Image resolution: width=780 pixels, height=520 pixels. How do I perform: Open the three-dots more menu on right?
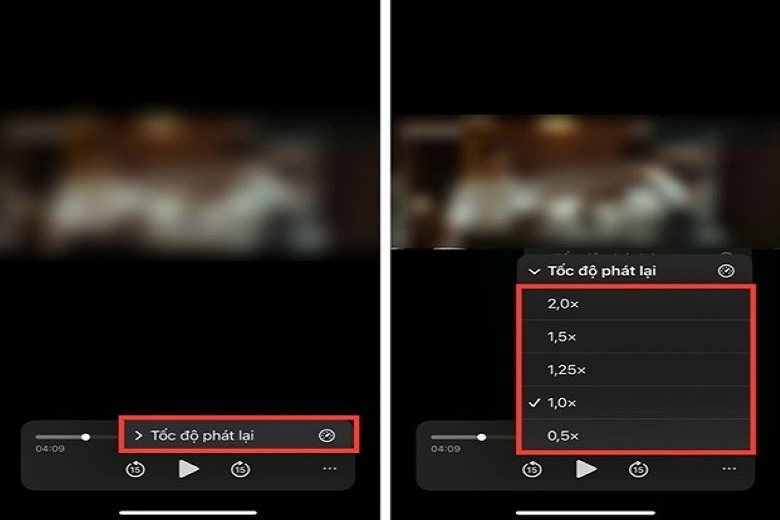(729, 469)
